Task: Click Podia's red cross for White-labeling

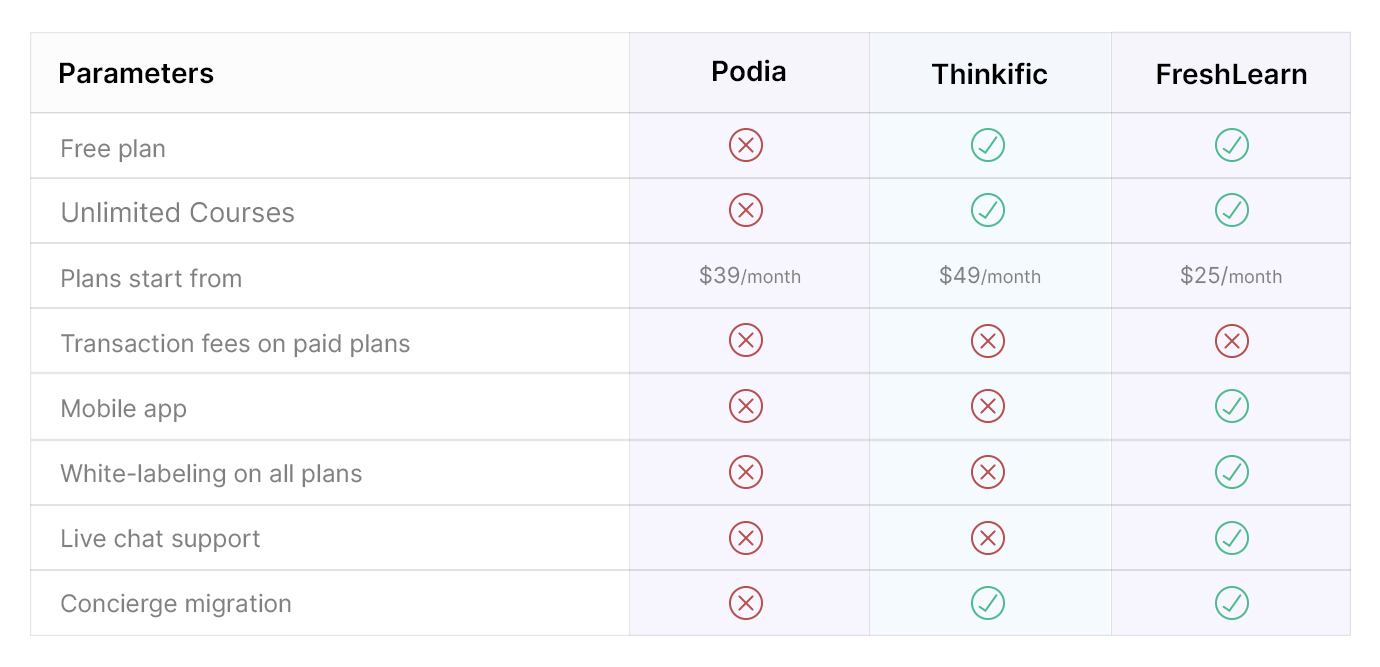Action: 746,472
